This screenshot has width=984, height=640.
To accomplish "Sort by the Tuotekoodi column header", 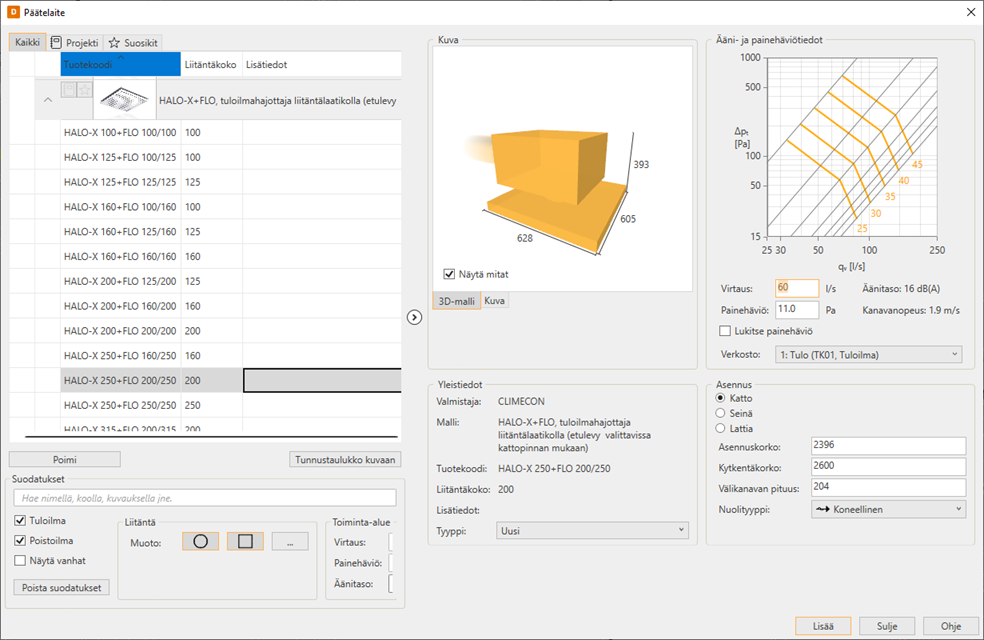I will point(120,65).
